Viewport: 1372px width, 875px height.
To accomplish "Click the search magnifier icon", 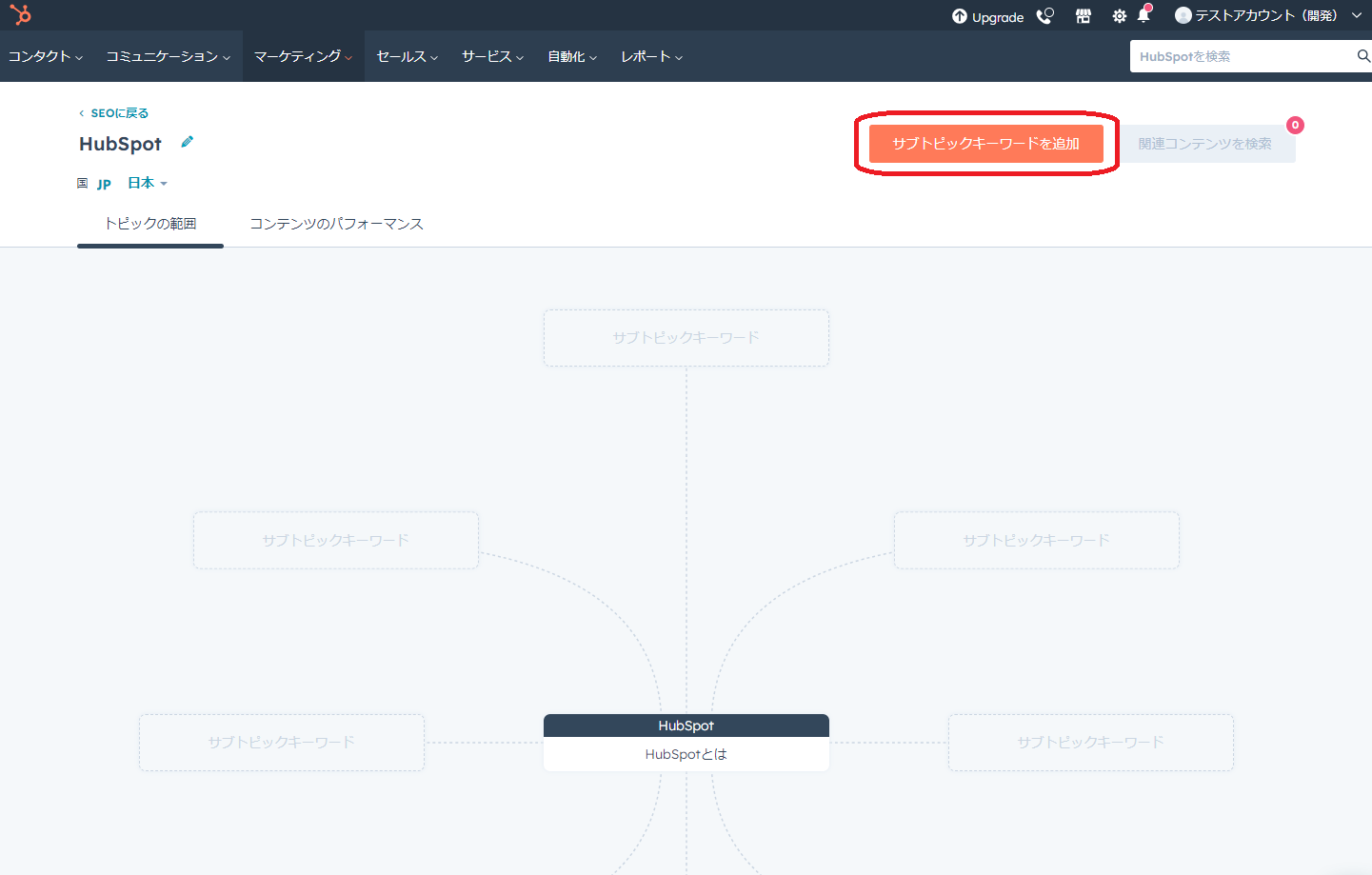I will tap(1363, 56).
